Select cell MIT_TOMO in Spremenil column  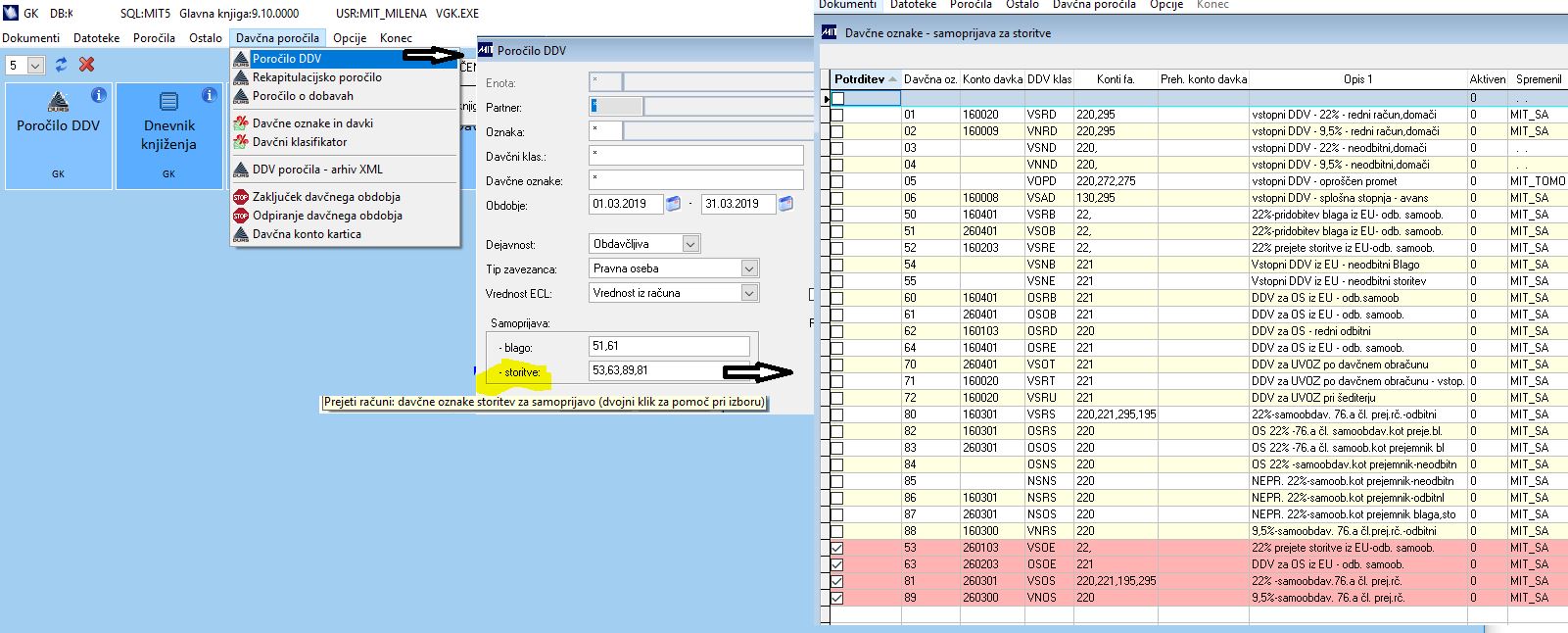(x=1538, y=181)
